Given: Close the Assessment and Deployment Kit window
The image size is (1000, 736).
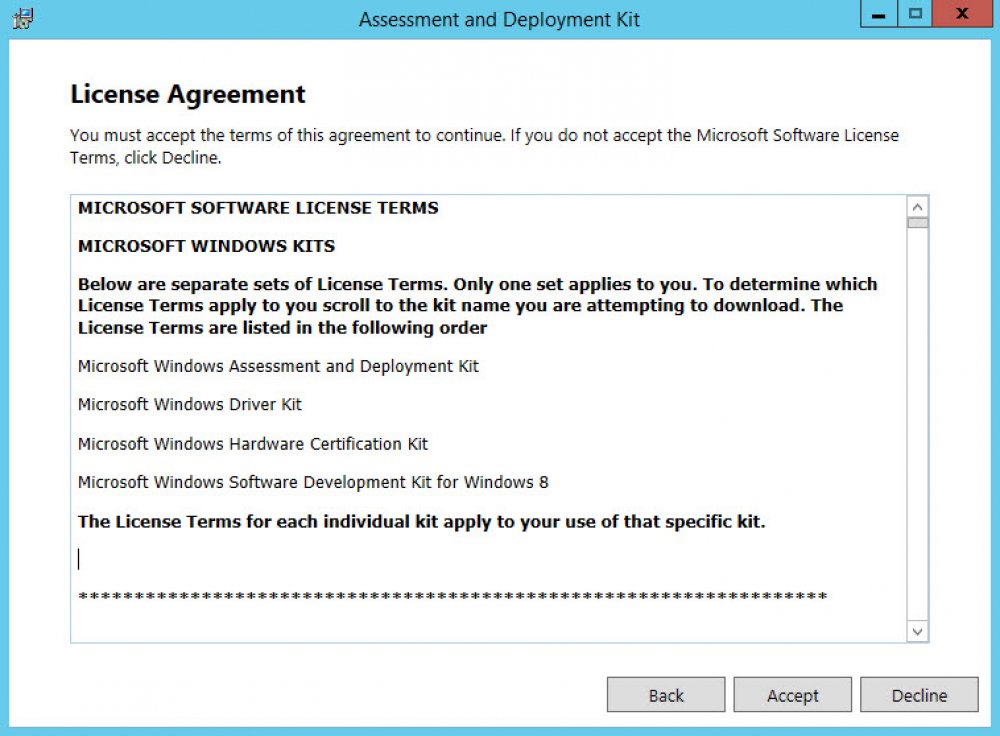Looking at the screenshot, I should 962,14.
